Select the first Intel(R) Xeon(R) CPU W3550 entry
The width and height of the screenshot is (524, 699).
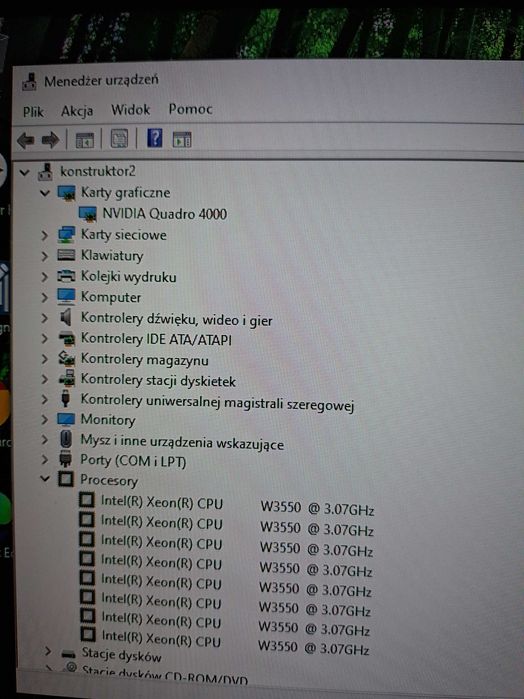point(237,506)
